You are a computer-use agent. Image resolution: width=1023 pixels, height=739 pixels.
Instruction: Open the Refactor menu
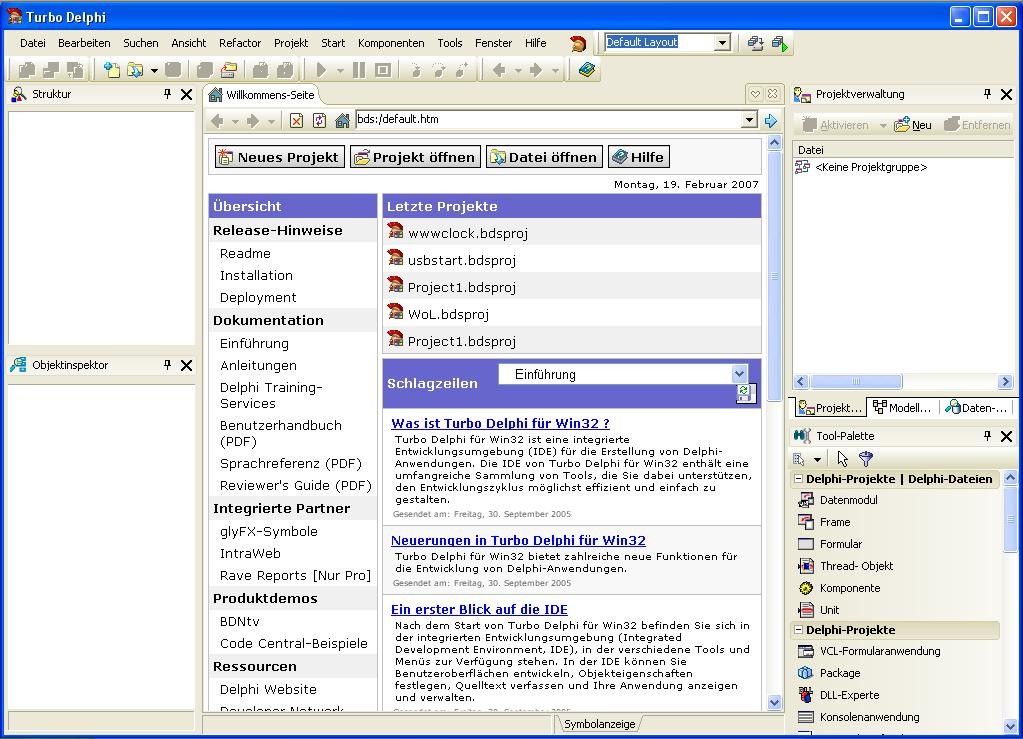click(240, 43)
